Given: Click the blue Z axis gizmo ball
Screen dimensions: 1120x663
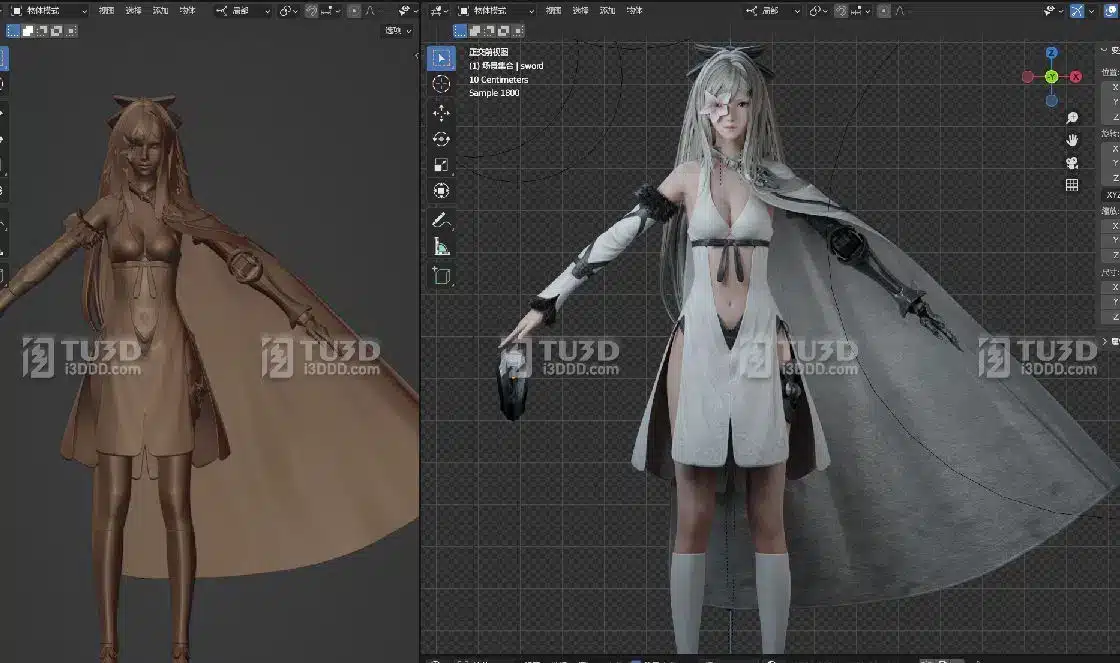Looking at the screenshot, I should tap(1052, 53).
